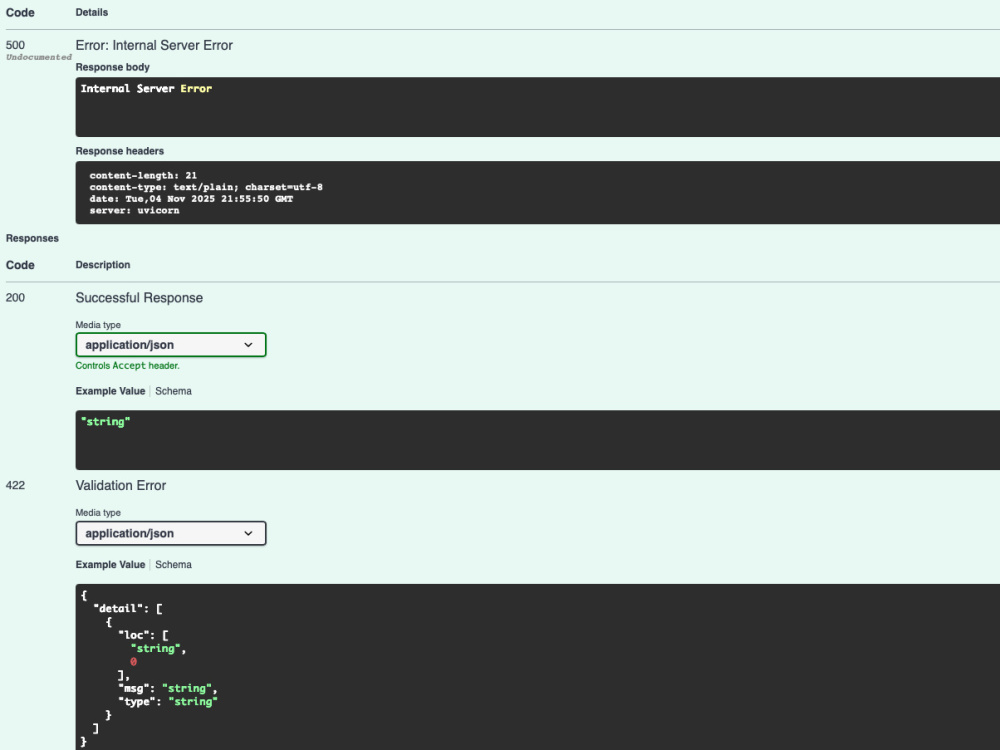Click the Controls Accept header note
The image size is (1000, 750).
[128, 365]
